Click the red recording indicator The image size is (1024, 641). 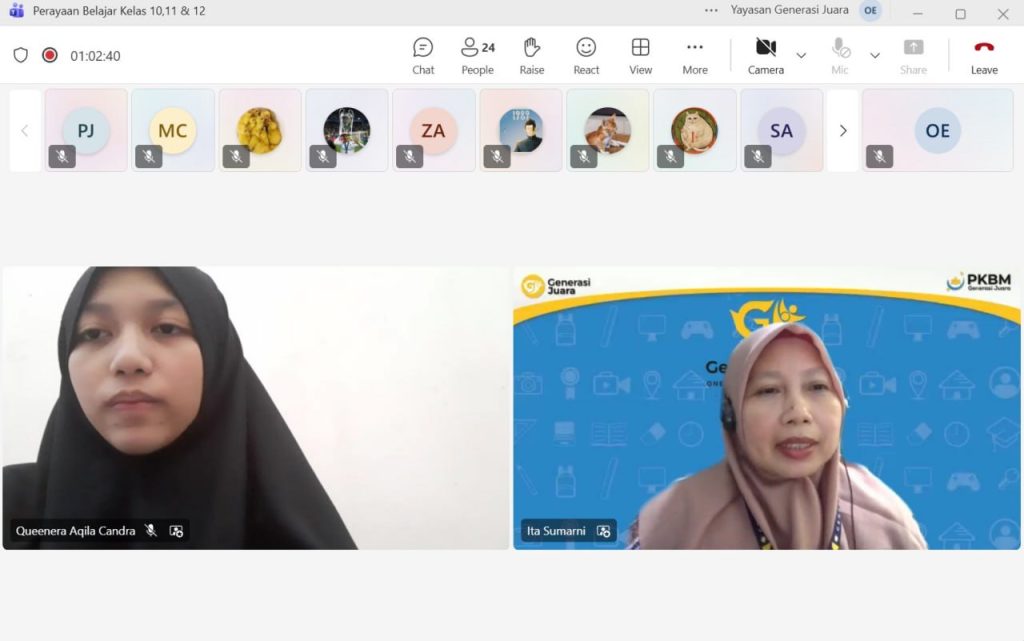pyautogui.click(x=50, y=55)
